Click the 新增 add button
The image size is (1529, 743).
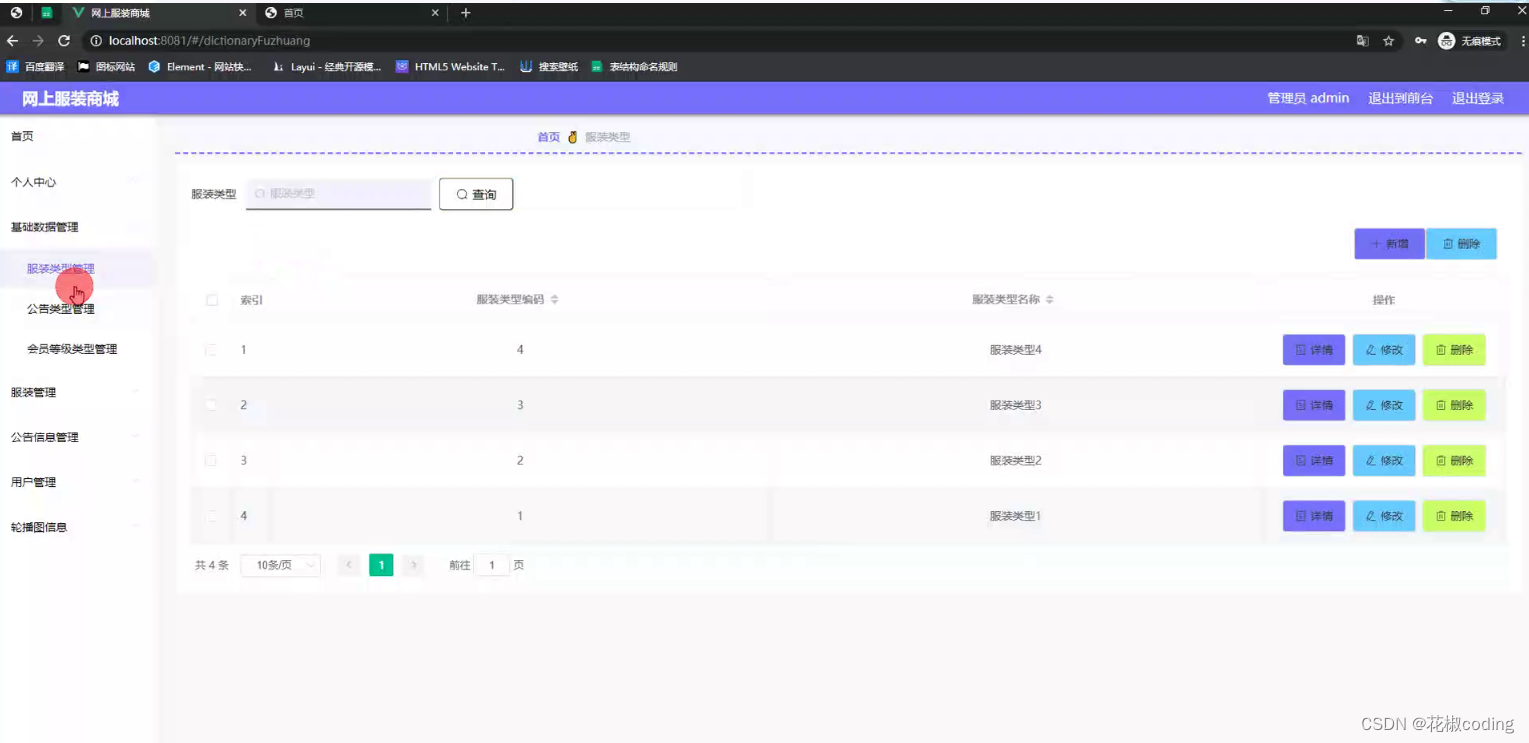1389,244
